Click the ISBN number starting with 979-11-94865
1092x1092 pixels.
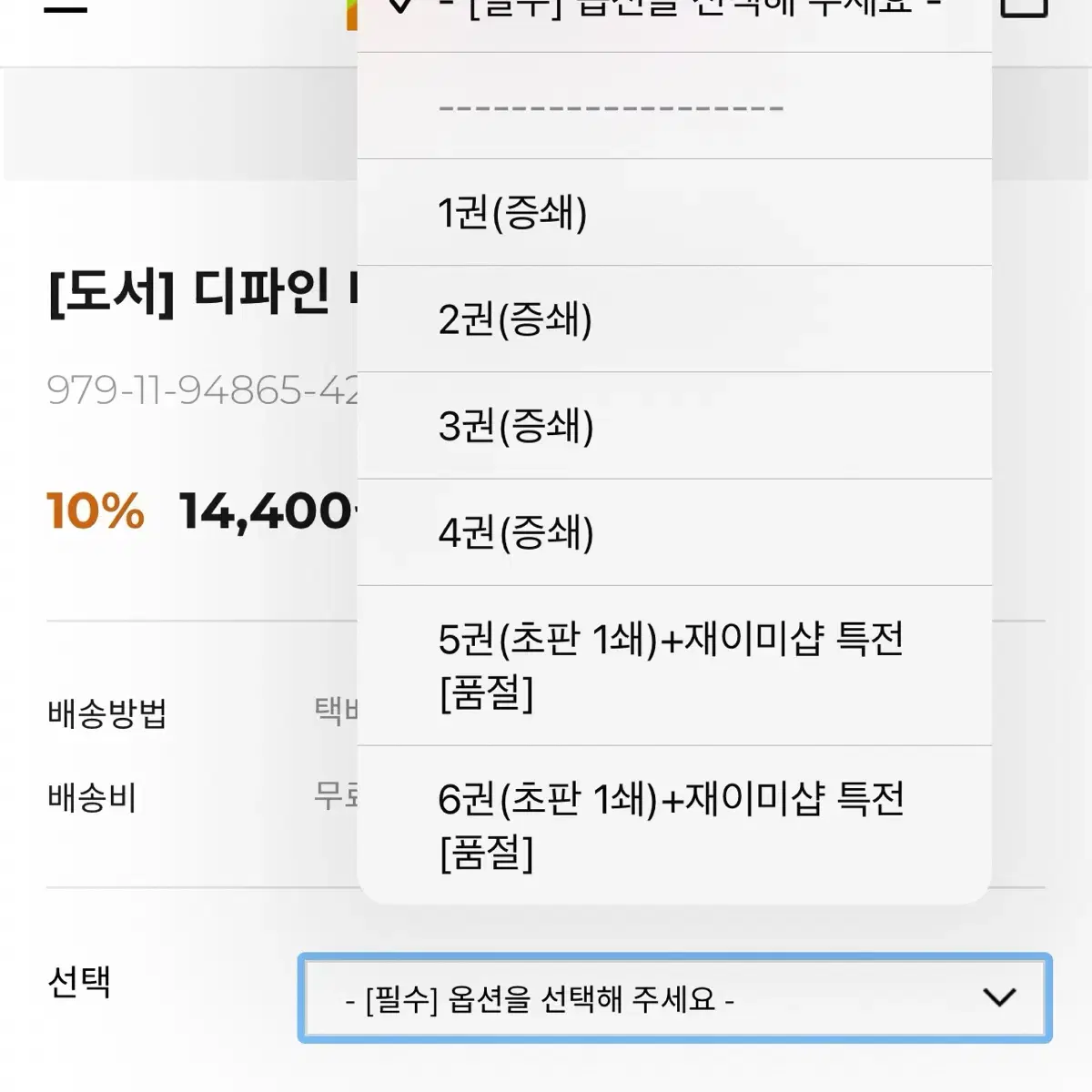click(202, 390)
